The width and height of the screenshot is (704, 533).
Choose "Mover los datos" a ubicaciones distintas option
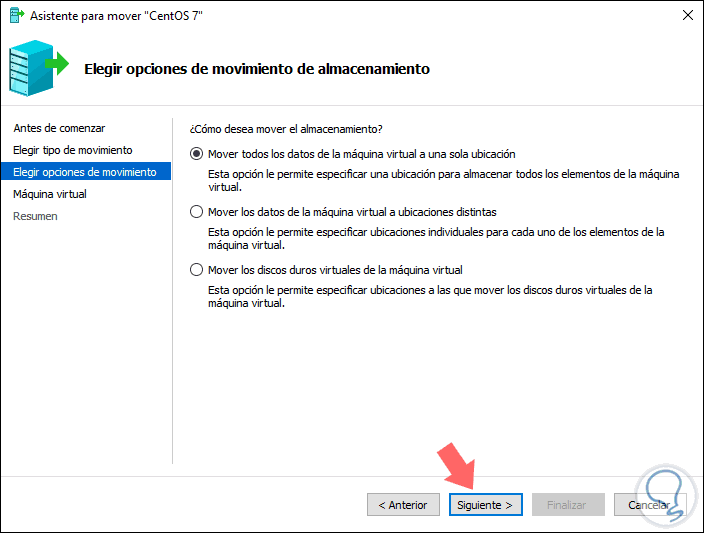click(x=196, y=212)
